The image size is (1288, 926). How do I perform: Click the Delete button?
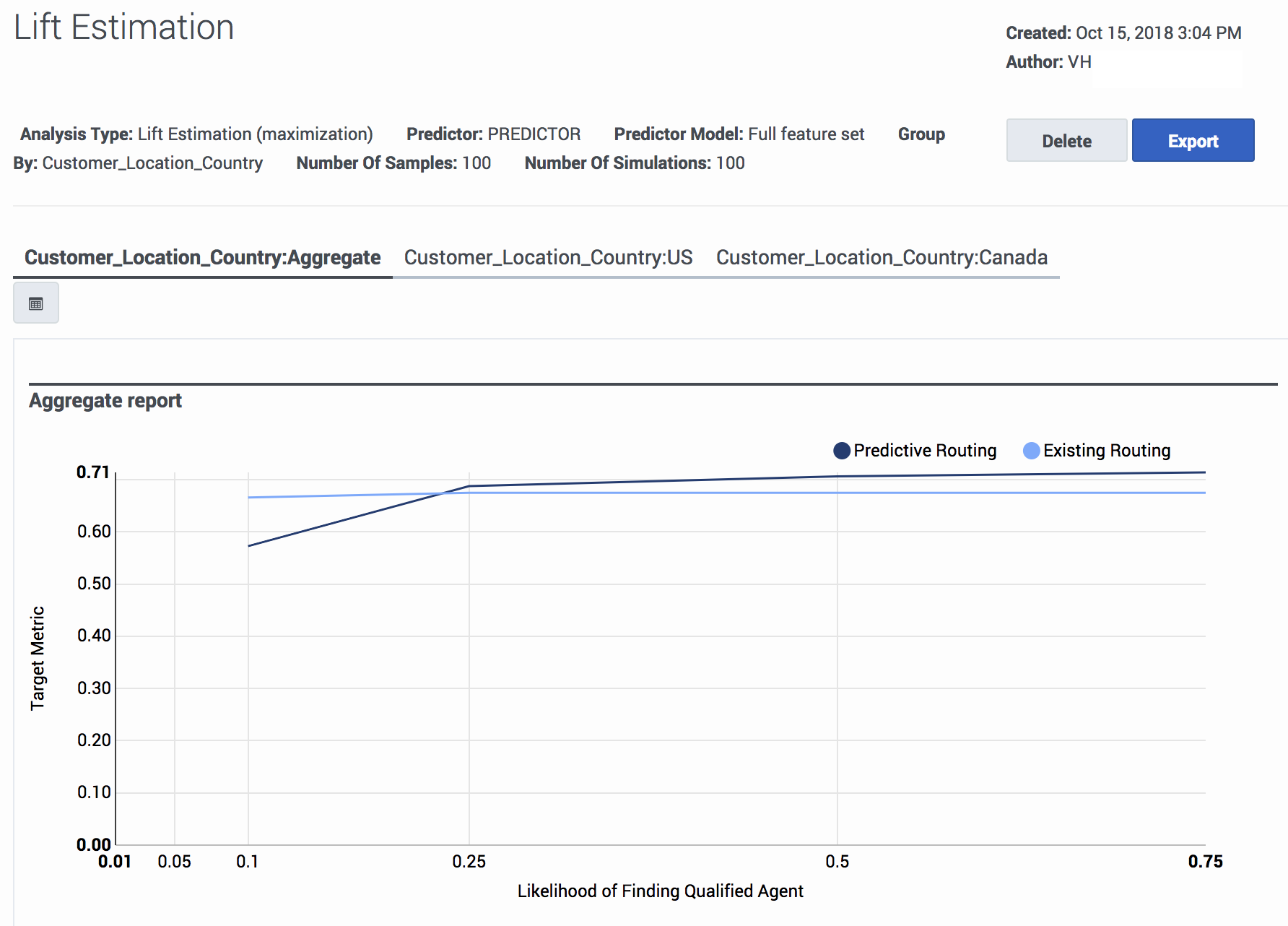tap(1066, 140)
